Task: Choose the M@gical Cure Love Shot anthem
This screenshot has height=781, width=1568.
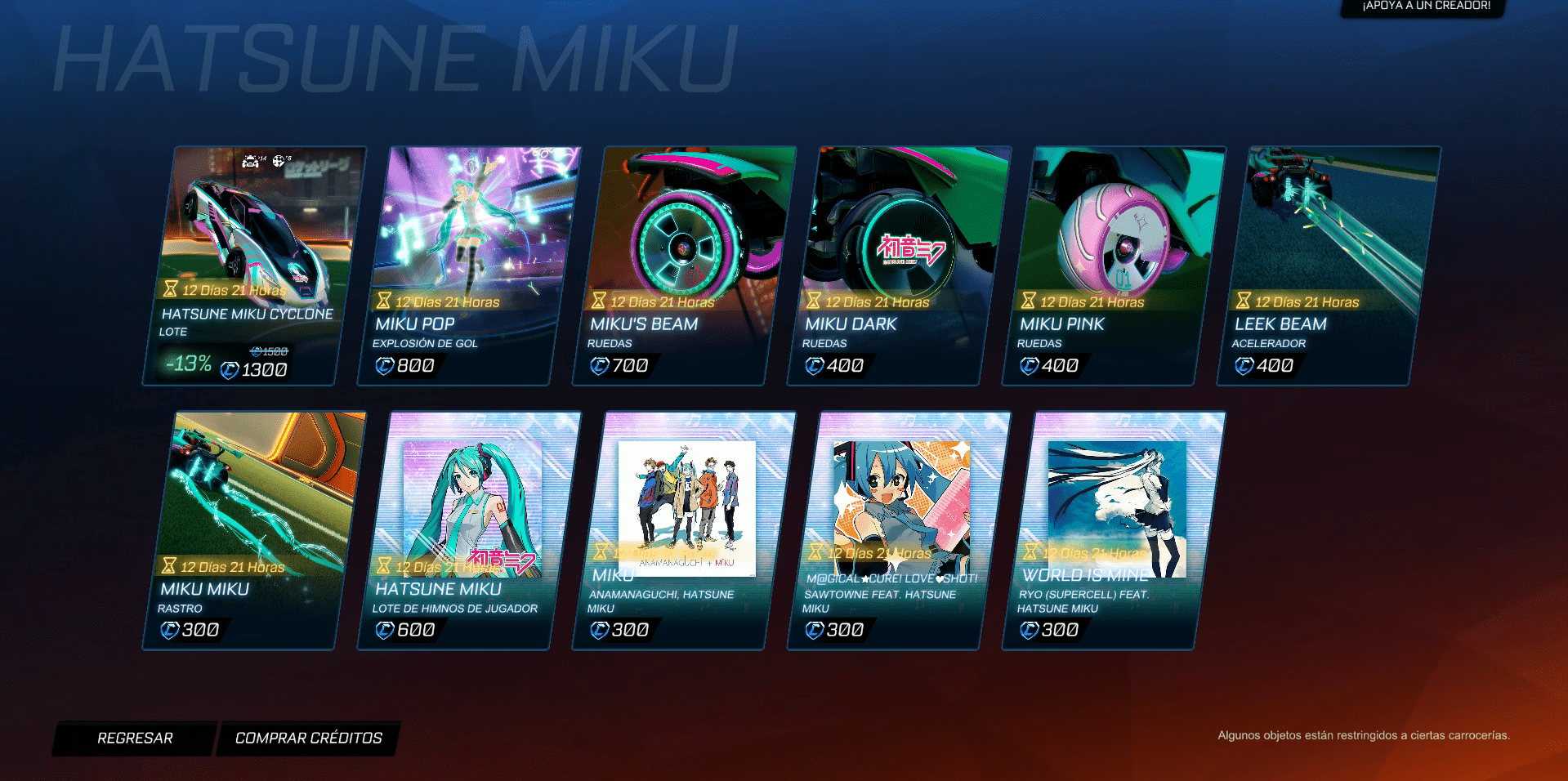Action: click(899, 530)
